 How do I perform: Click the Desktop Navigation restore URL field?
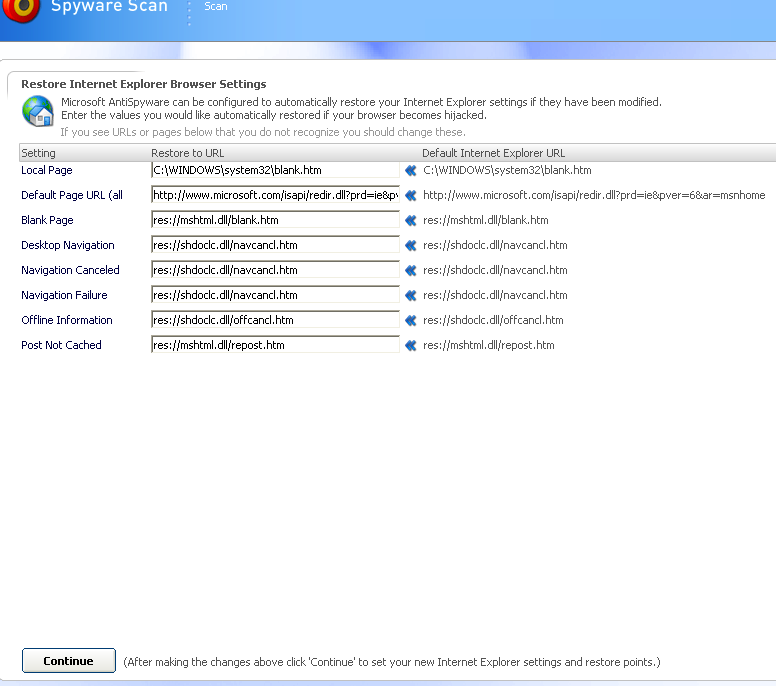[x=275, y=245]
